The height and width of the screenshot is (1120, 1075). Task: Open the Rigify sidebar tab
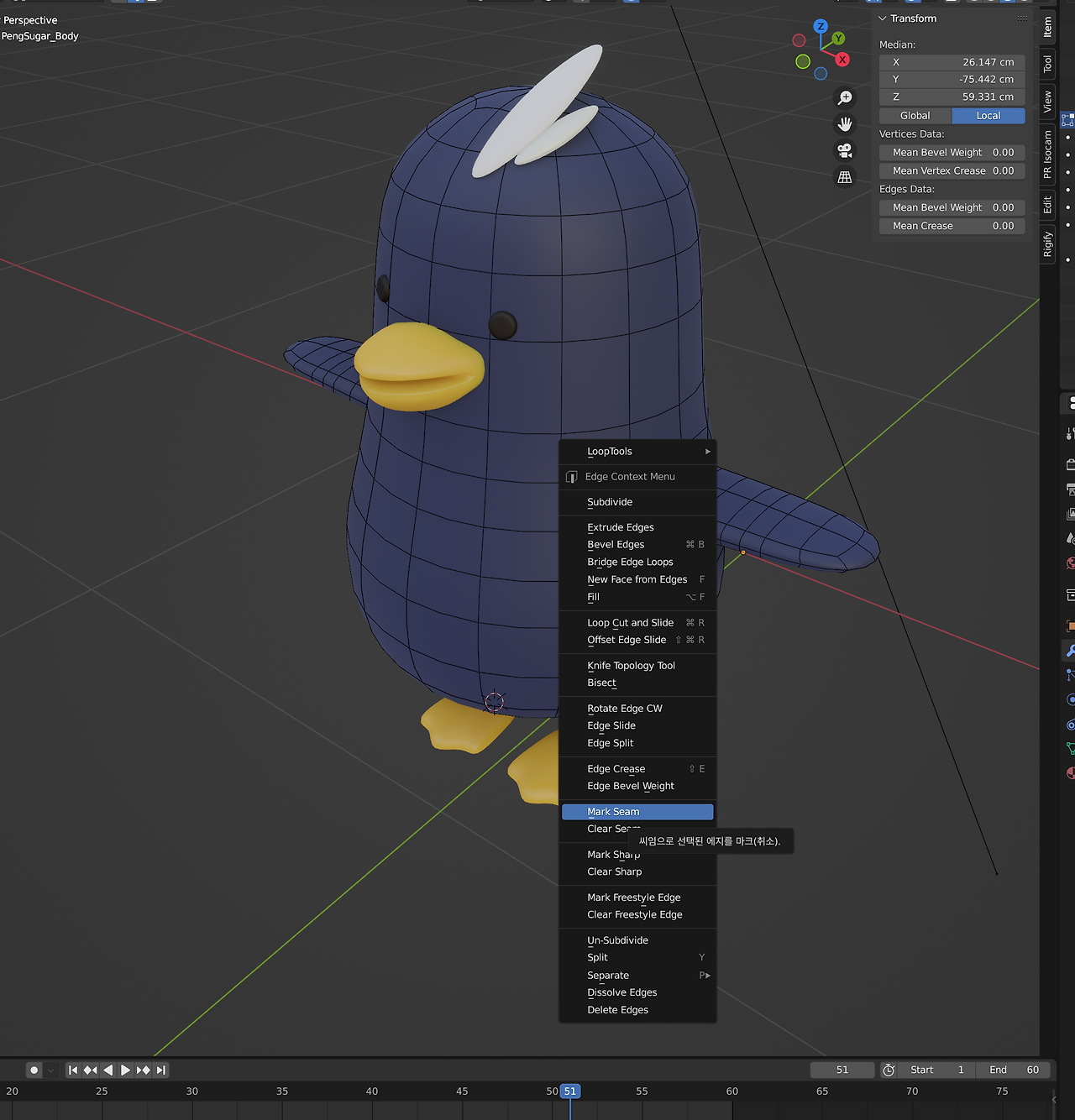coord(1047,244)
